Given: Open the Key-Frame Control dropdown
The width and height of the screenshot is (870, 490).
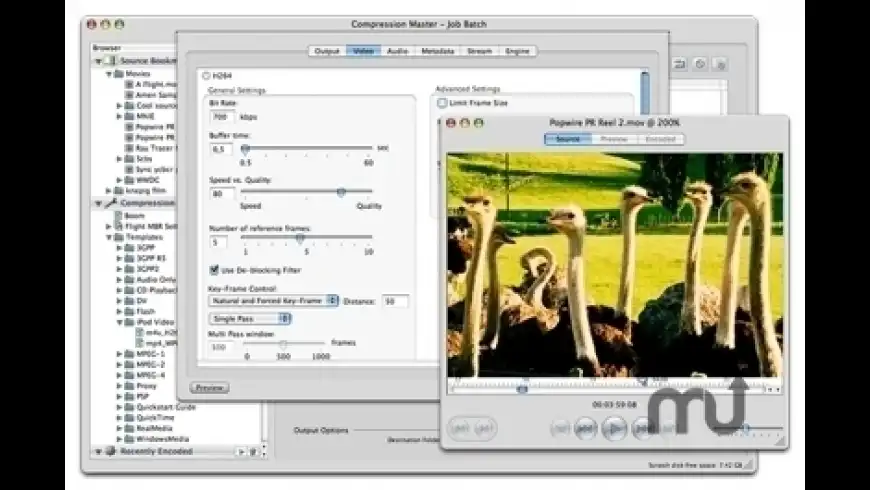Looking at the screenshot, I should 274,301.
